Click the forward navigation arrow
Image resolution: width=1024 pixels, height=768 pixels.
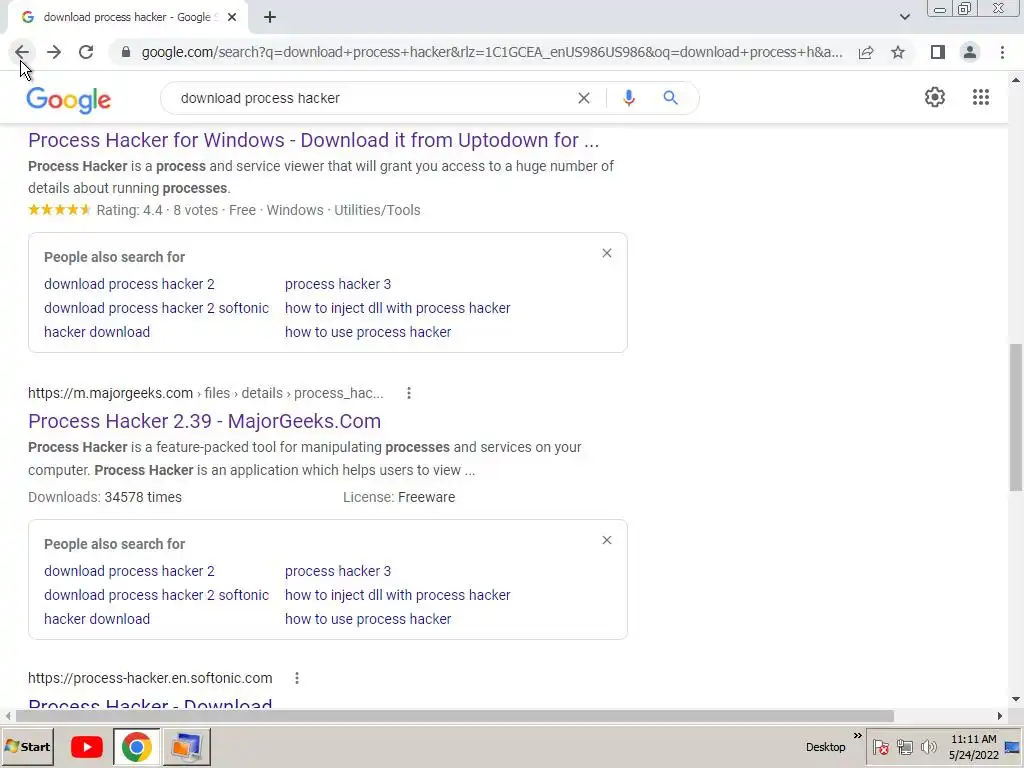click(x=54, y=52)
